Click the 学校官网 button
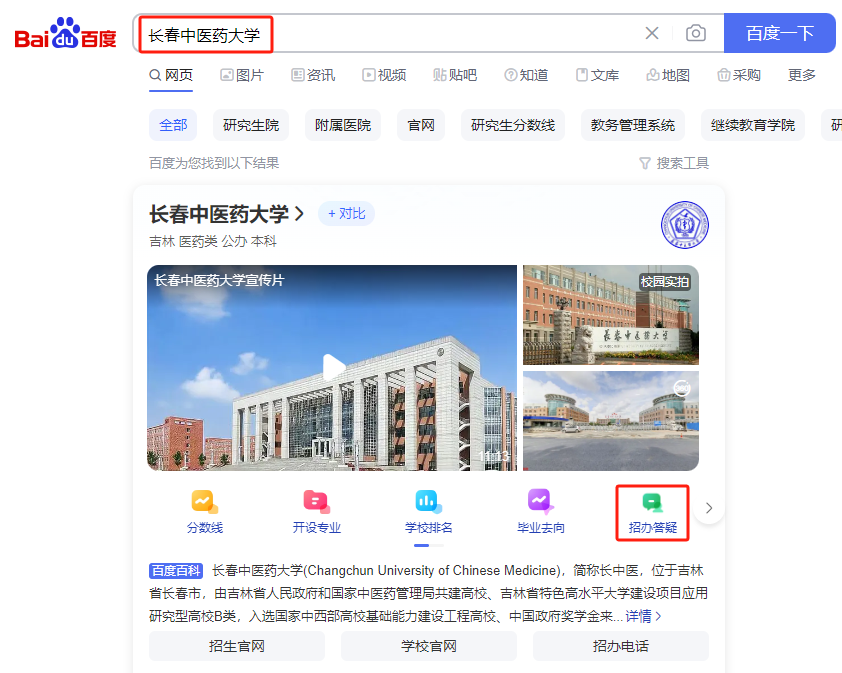This screenshot has height=673, width=842. tap(429, 646)
